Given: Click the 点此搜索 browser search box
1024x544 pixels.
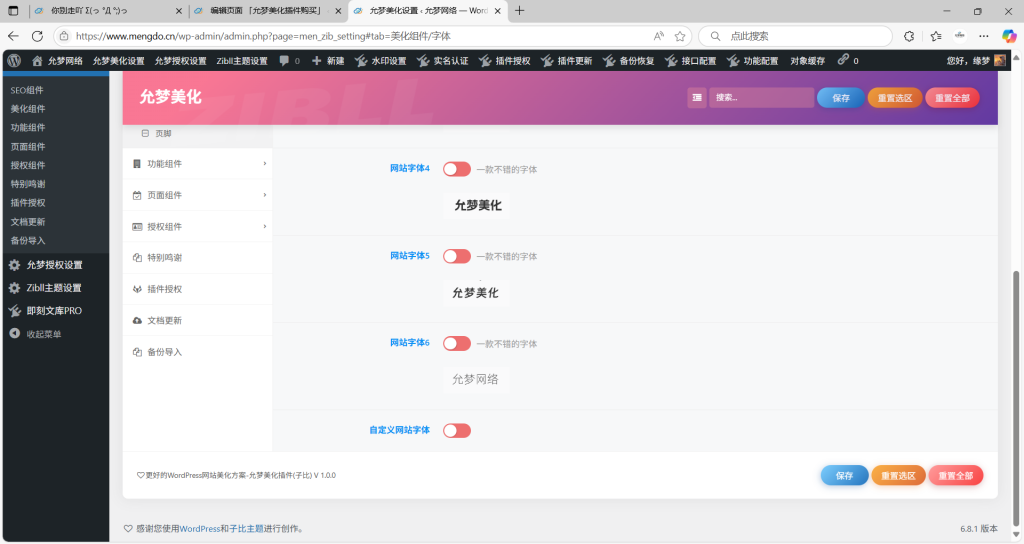Looking at the screenshot, I should [x=795, y=36].
